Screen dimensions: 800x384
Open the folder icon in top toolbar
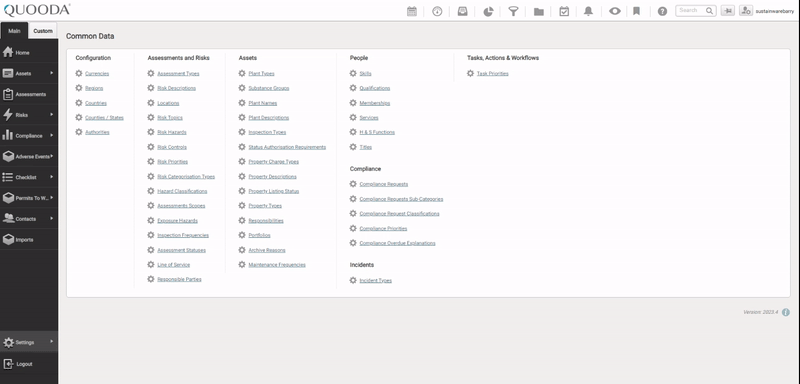539,11
